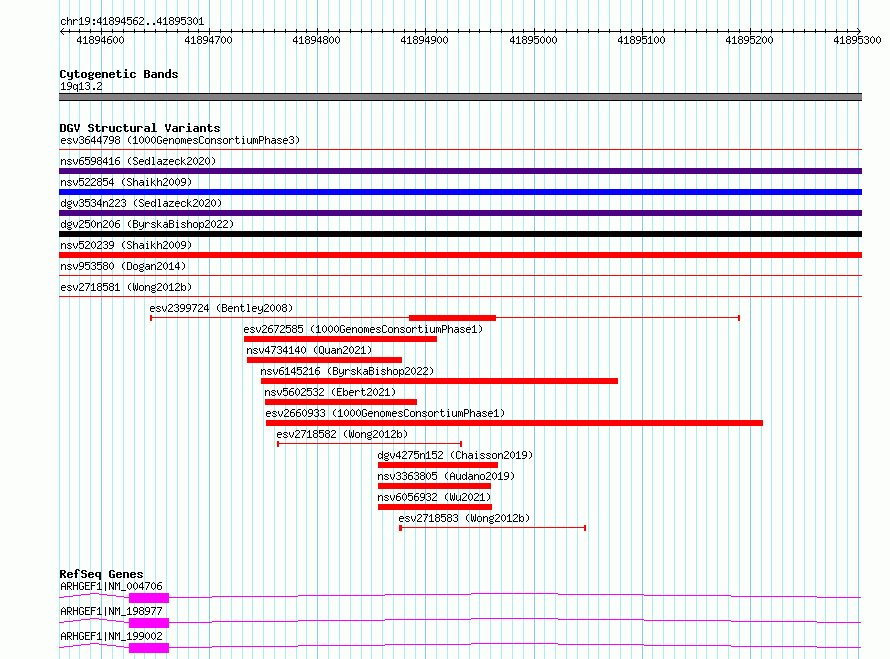
Task: Click the nsv4734140 (Quan2021) red bar
Action: 325,360
